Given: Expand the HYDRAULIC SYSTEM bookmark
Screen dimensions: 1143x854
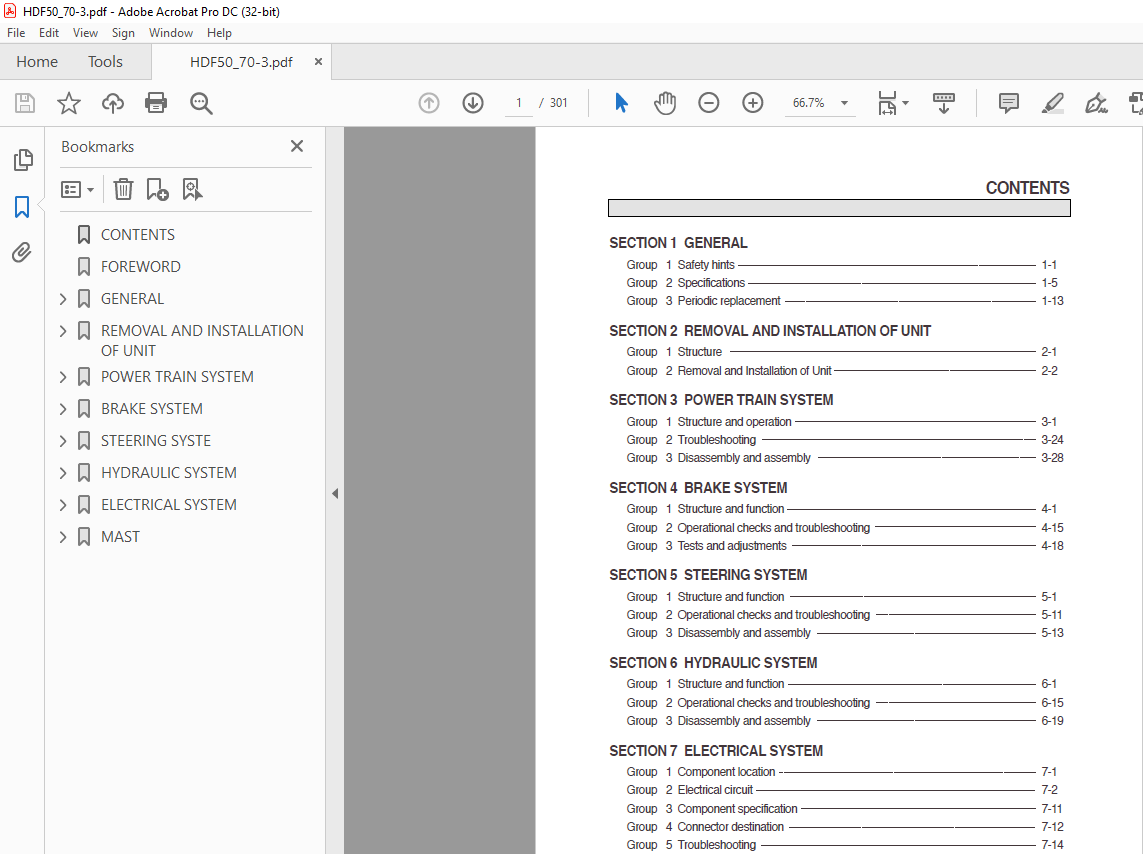Looking at the screenshot, I should click(x=63, y=473).
